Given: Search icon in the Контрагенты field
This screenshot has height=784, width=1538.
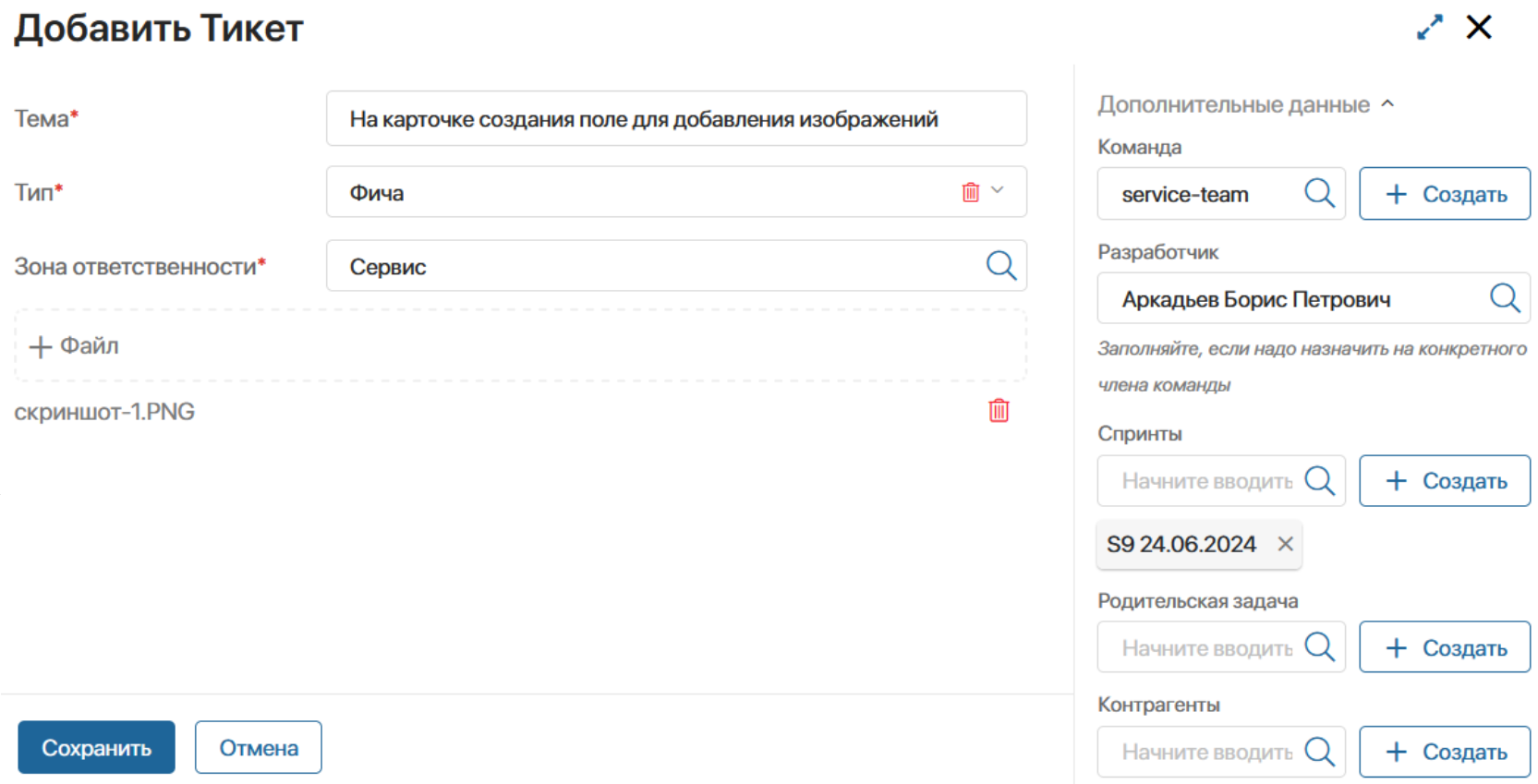Looking at the screenshot, I should 1319,752.
